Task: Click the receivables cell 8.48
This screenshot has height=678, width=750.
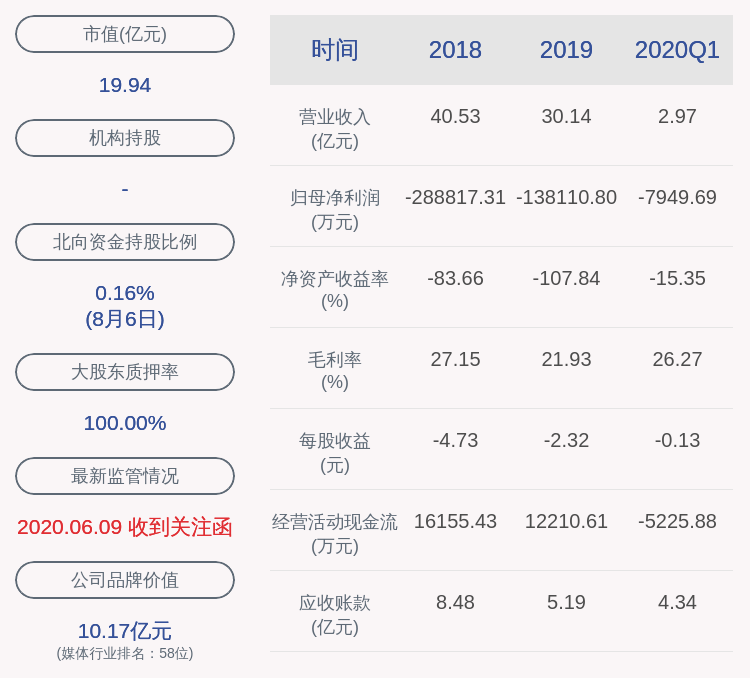Action: pos(455,602)
